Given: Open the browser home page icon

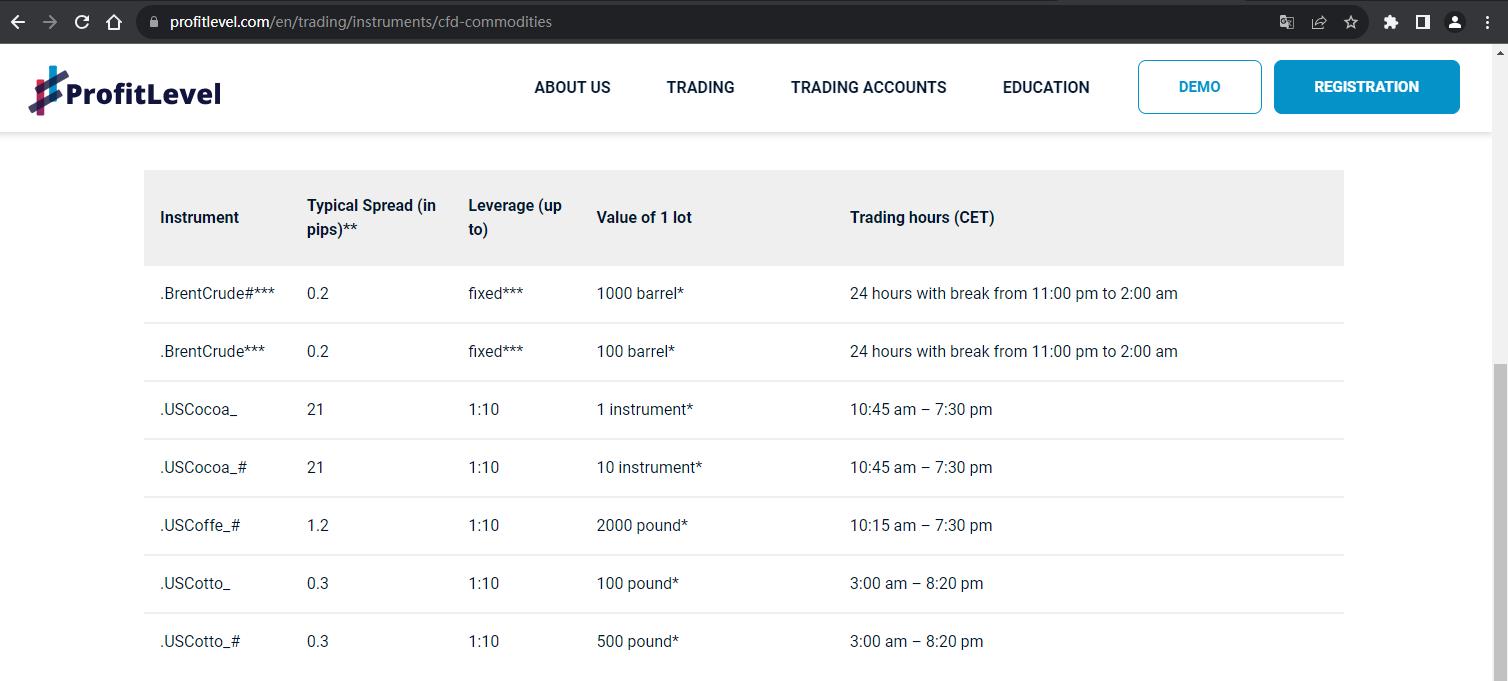Looking at the screenshot, I should coord(114,22).
